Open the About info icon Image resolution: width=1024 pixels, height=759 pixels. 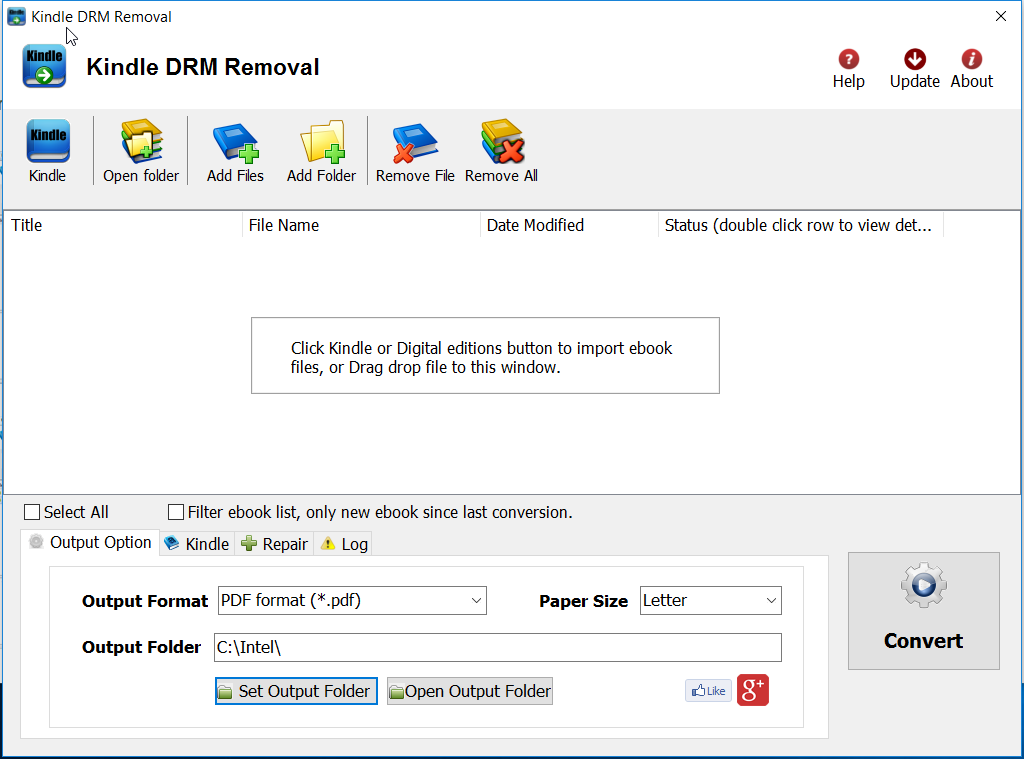[x=971, y=60]
